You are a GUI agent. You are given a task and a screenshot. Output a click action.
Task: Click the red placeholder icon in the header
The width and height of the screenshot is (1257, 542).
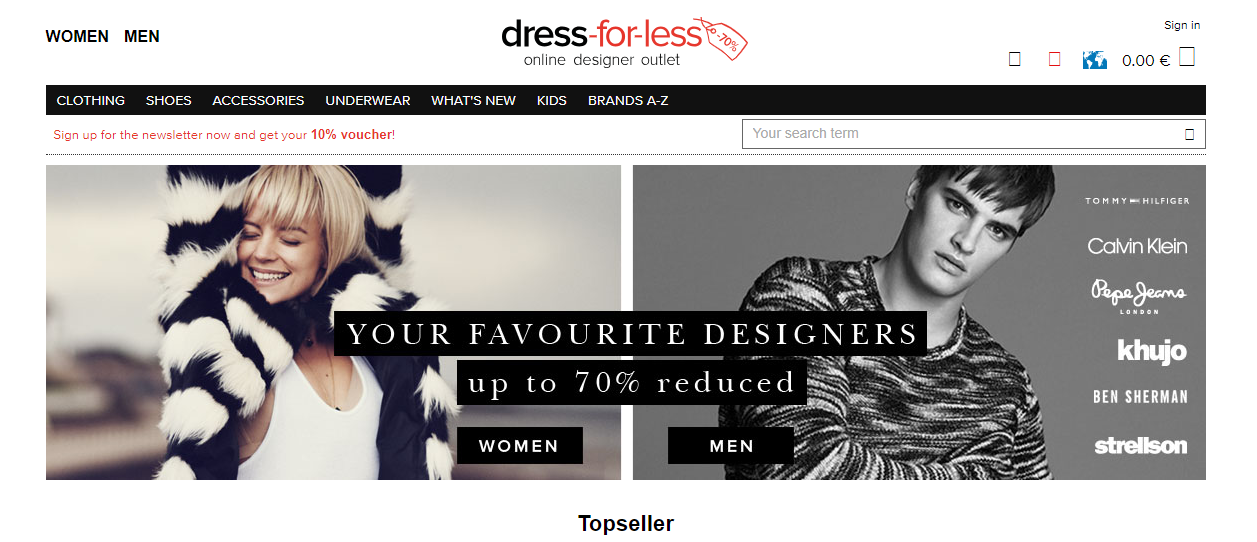click(1054, 59)
